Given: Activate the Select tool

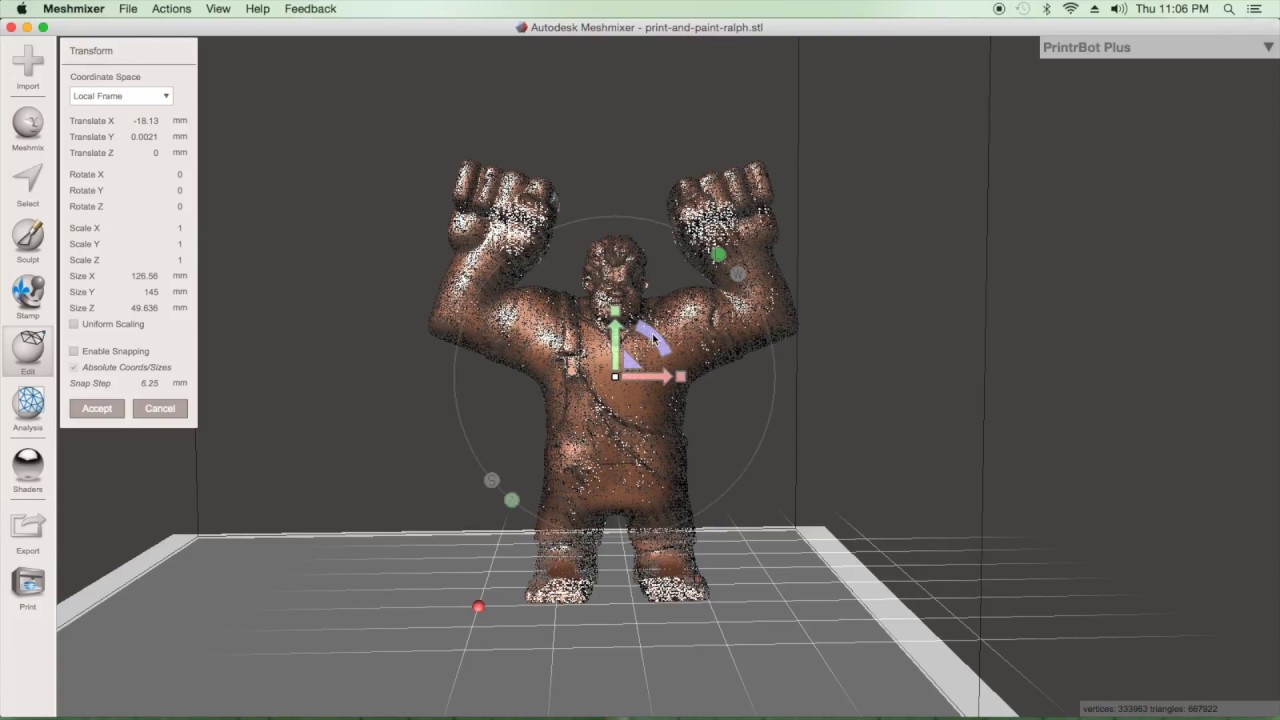Looking at the screenshot, I should point(28,185).
